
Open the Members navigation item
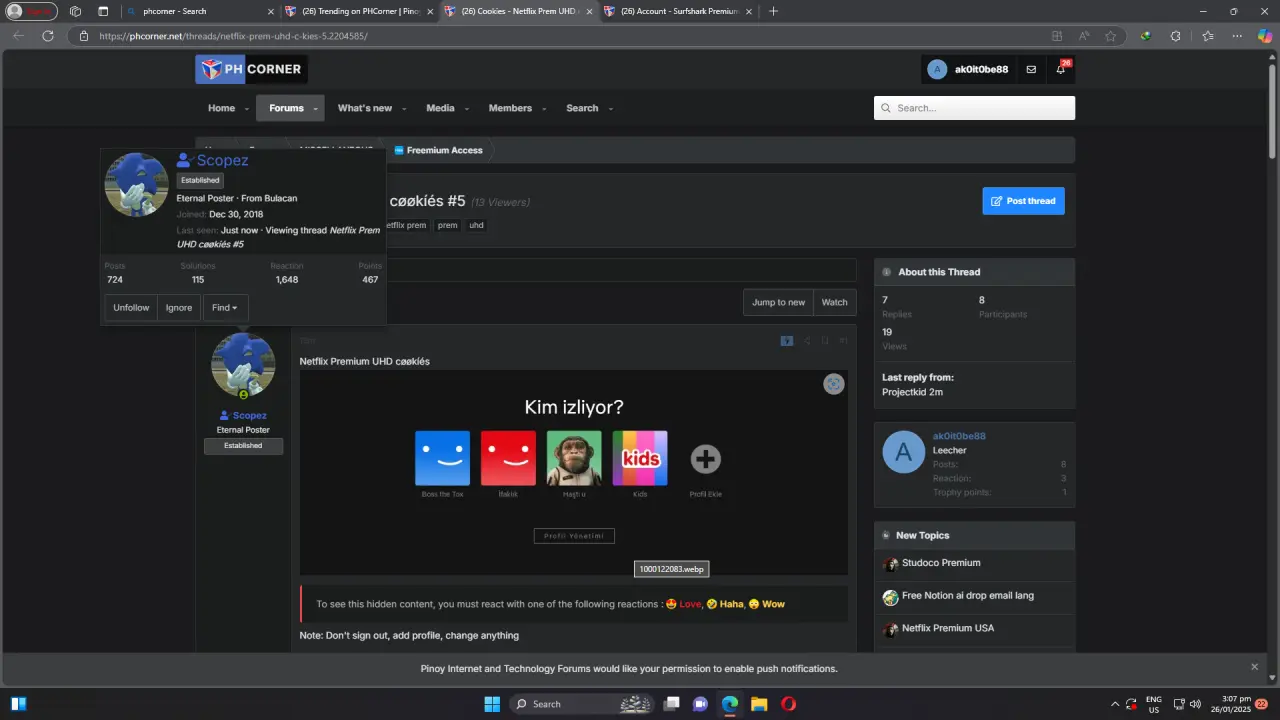click(x=510, y=108)
